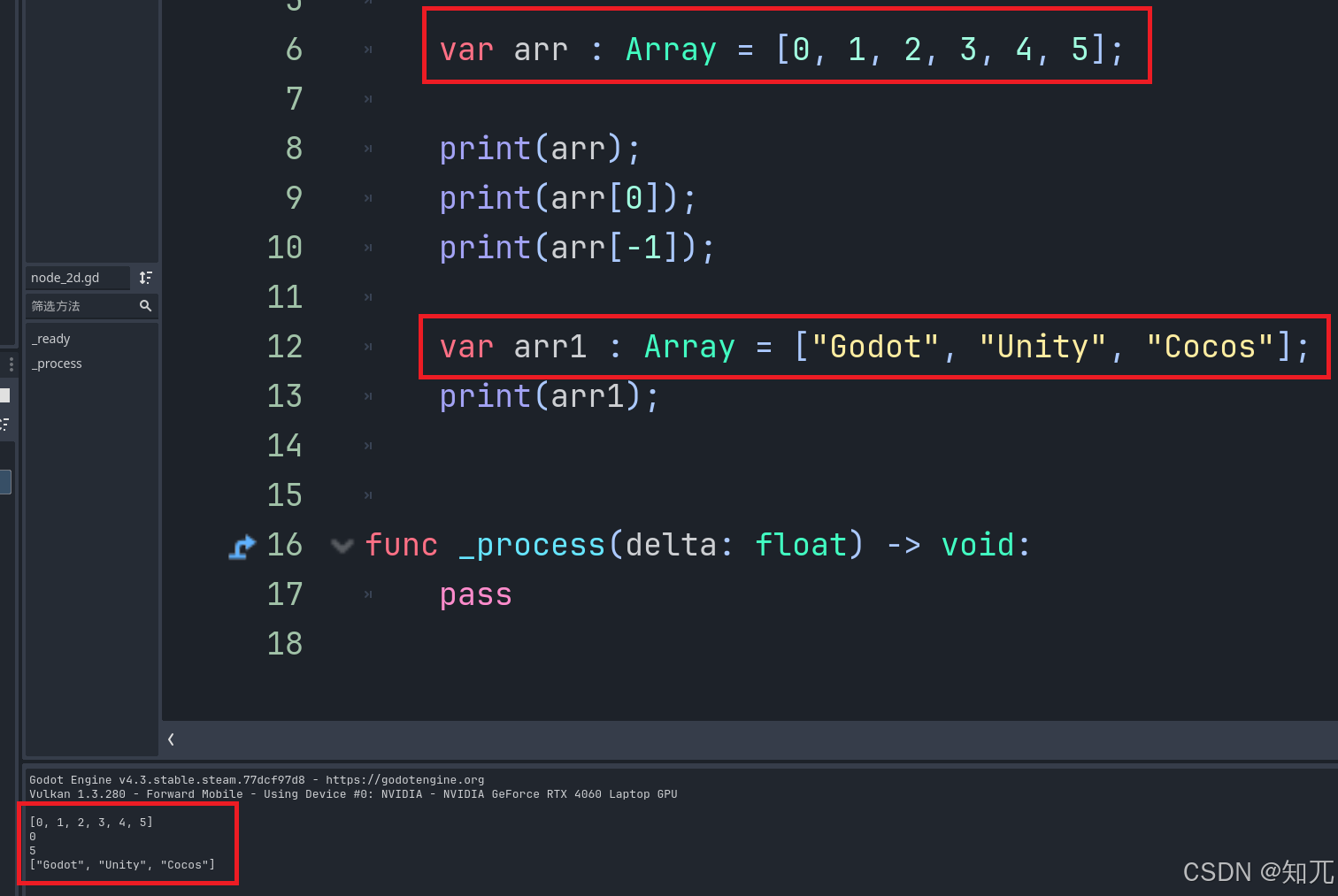The image size is (1338, 896).
Task: Select the node_2d.gd script entry
Action: point(77,277)
